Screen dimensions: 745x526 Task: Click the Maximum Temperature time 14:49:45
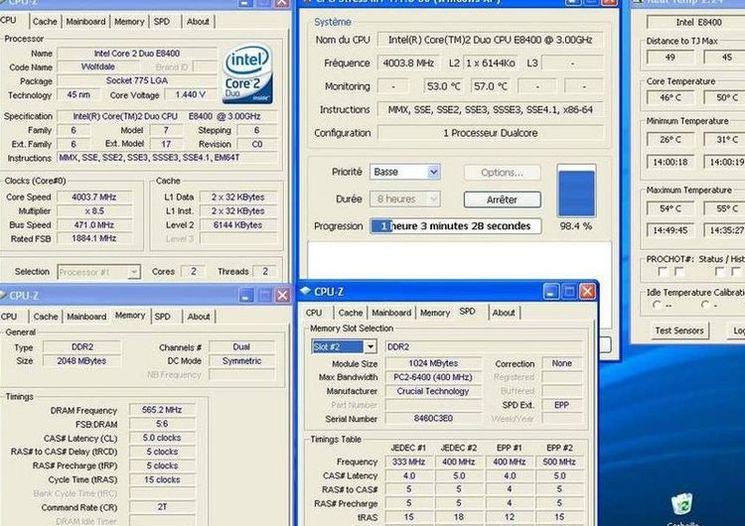(670, 230)
